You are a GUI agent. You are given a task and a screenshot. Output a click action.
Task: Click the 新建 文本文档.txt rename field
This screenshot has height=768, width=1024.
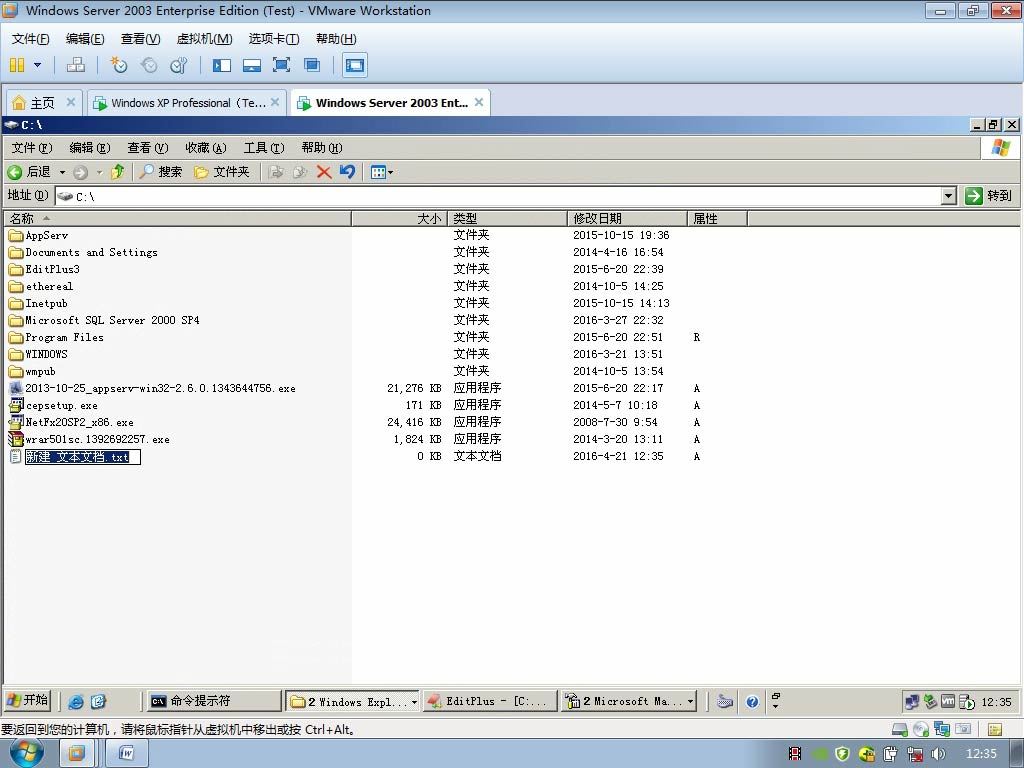pyautogui.click(x=82, y=456)
